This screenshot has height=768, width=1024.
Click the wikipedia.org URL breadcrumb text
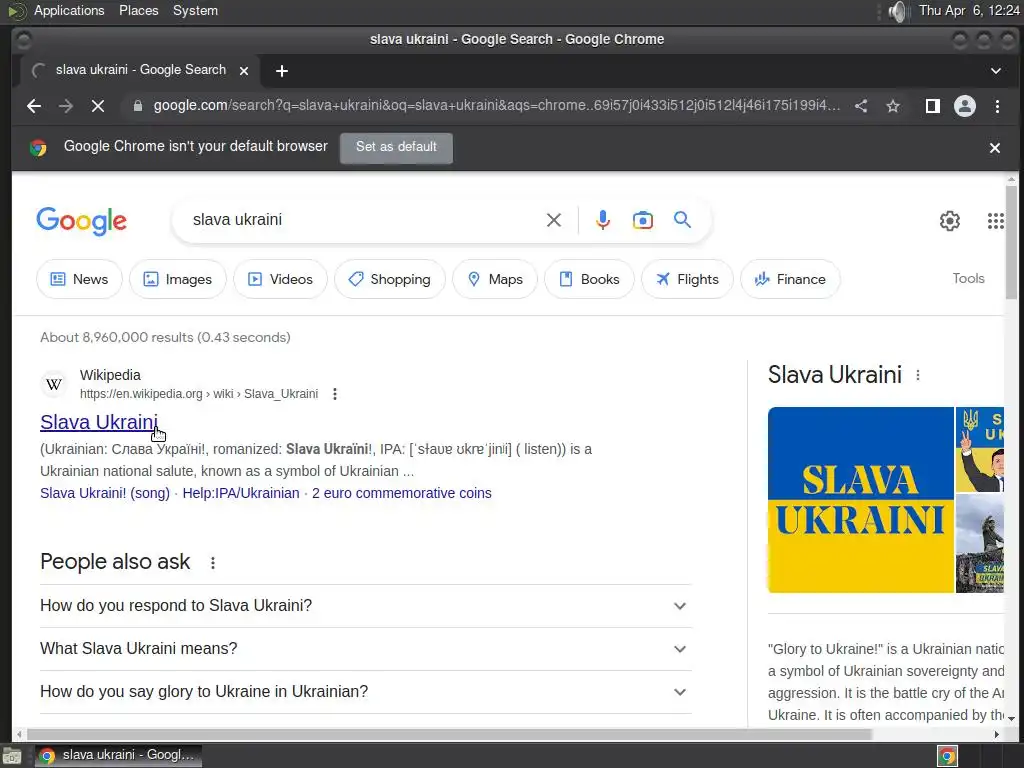point(199,394)
